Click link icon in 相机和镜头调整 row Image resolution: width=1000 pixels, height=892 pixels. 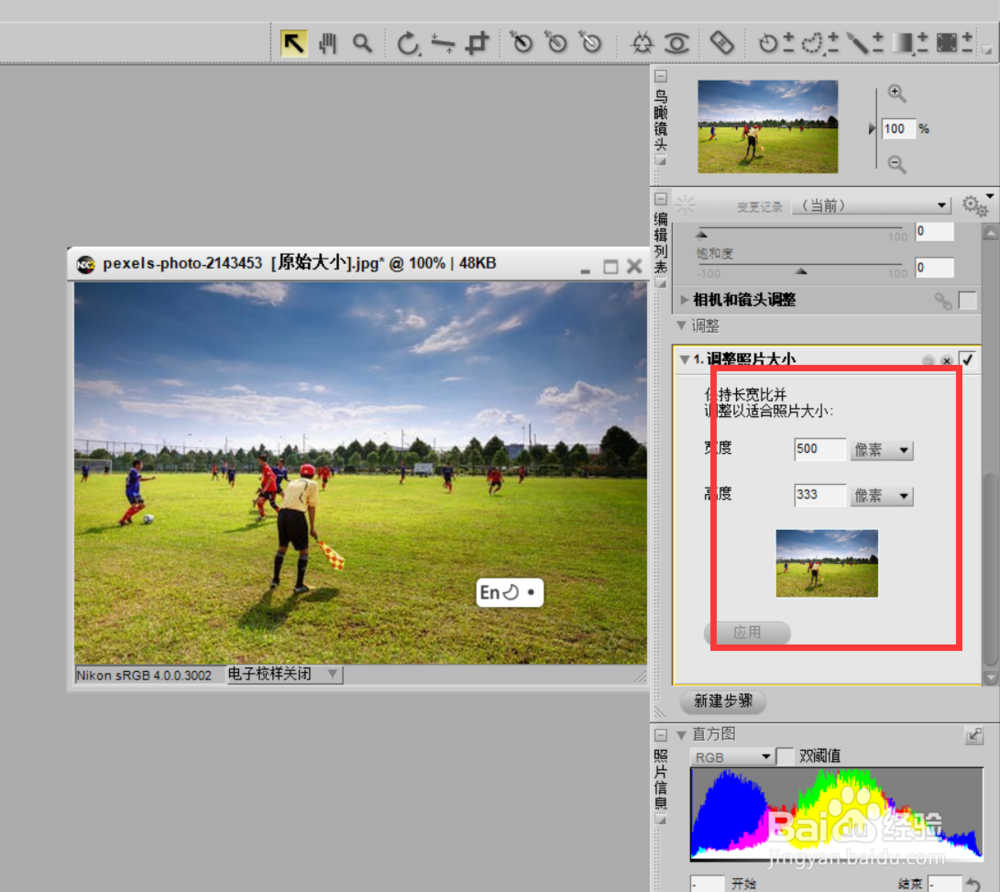(943, 301)
